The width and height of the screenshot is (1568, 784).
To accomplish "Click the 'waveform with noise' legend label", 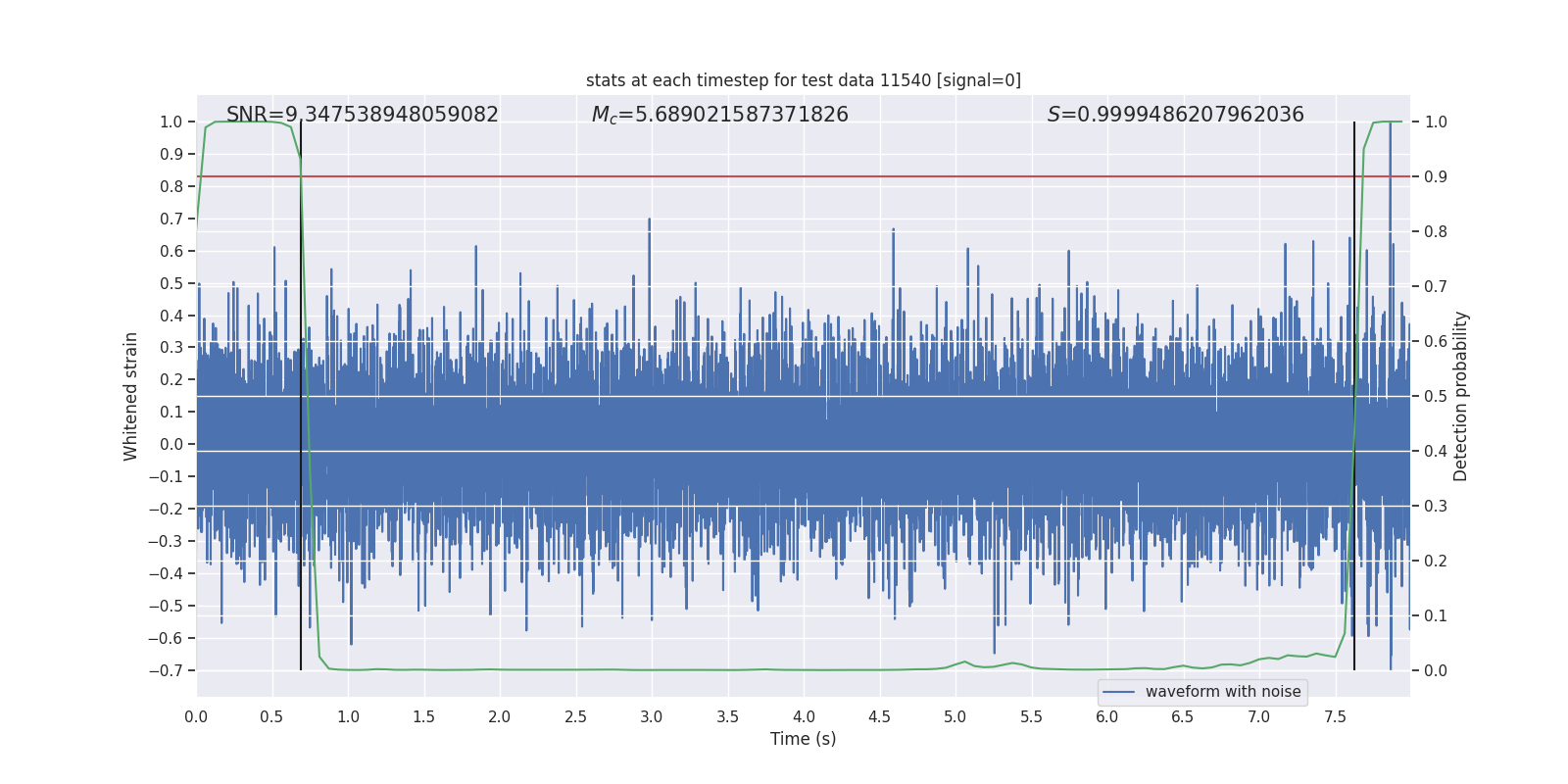I will point(1222,692).
